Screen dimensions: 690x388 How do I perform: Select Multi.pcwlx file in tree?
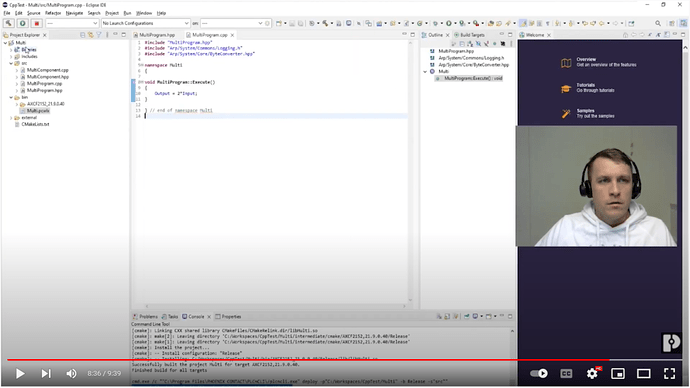[x=38, y=111]
